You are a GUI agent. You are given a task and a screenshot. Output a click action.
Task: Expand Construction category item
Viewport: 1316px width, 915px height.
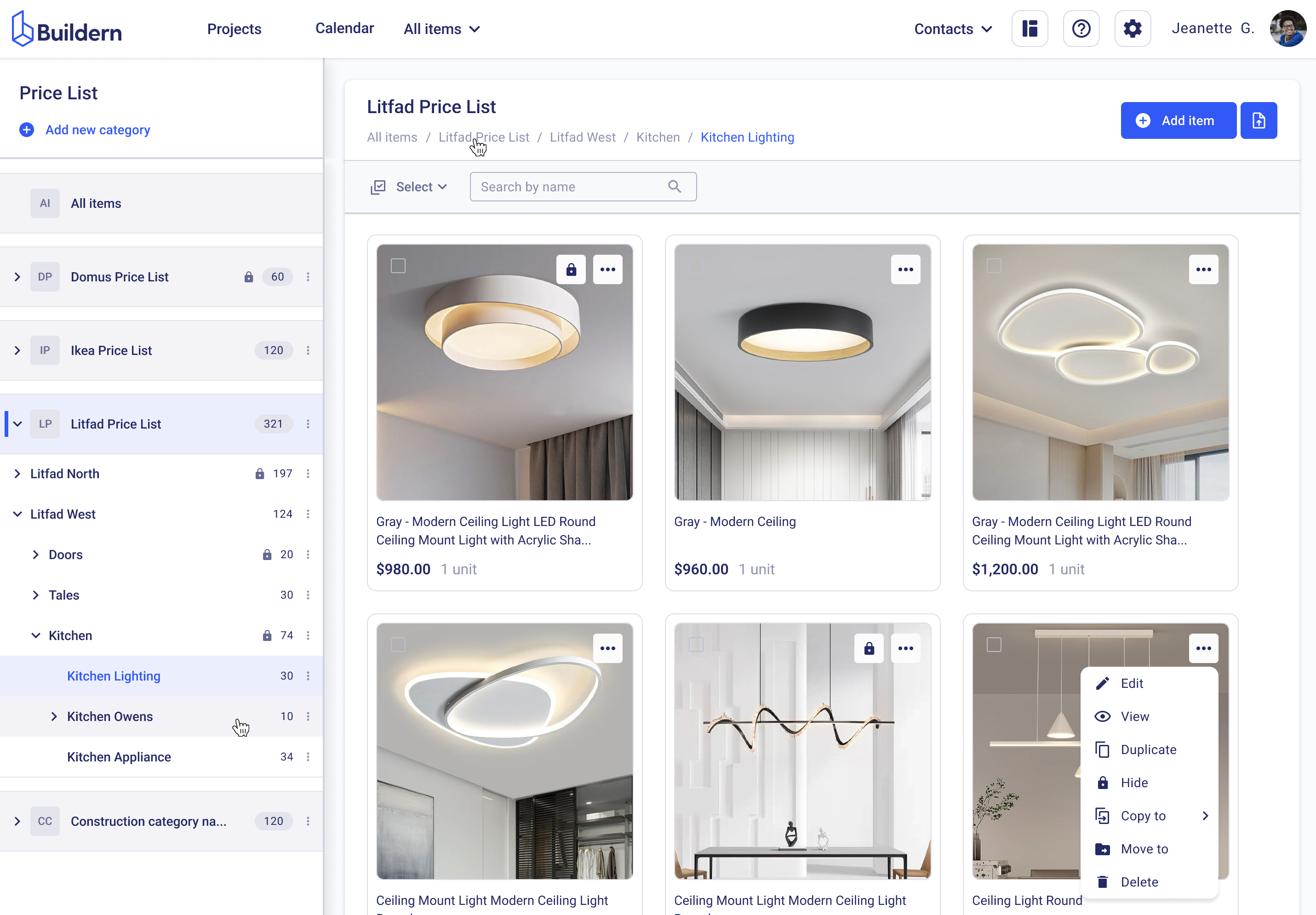[17, 821]
